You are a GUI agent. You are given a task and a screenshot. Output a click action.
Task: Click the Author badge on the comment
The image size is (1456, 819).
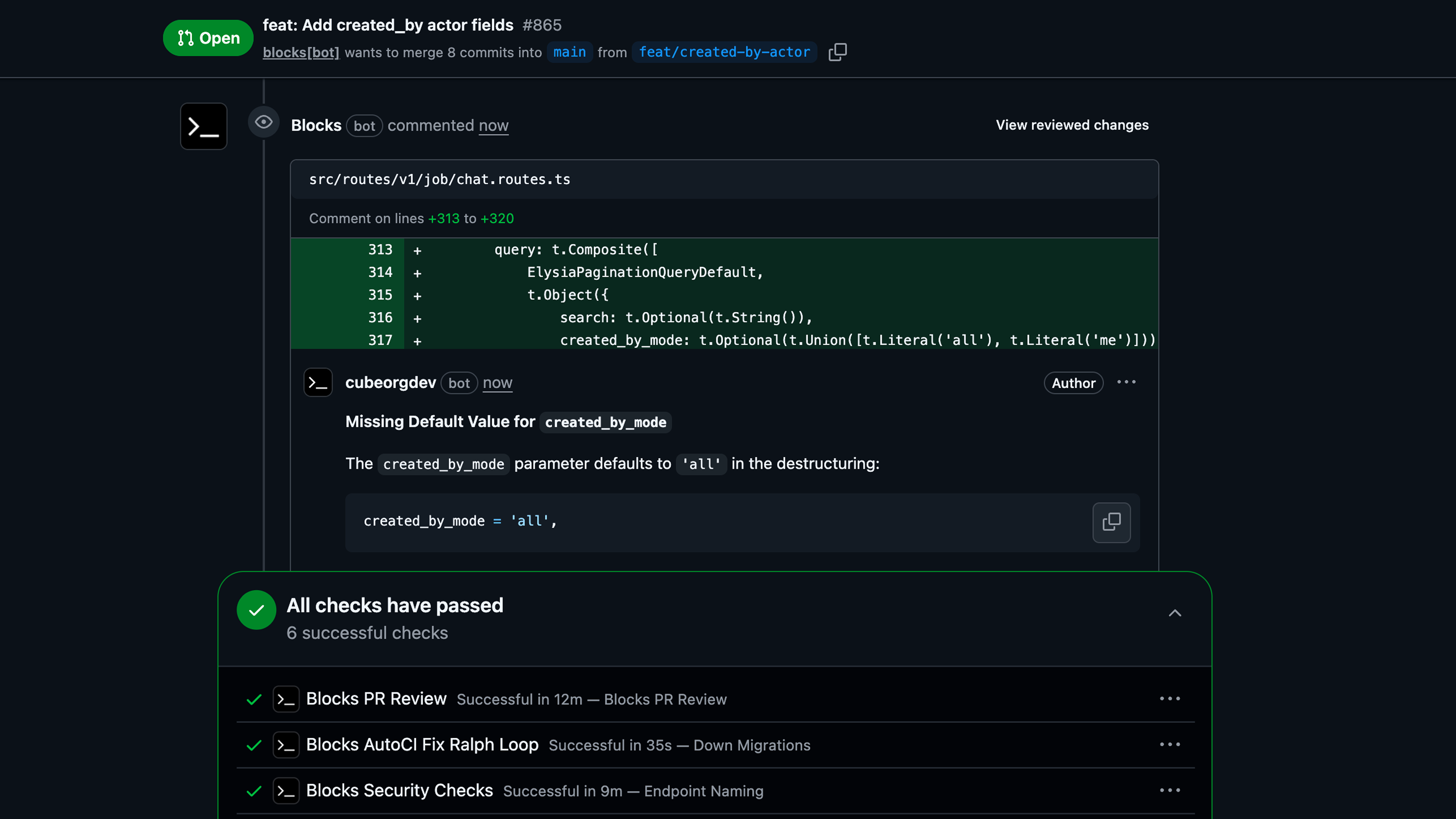[1073, 383]
